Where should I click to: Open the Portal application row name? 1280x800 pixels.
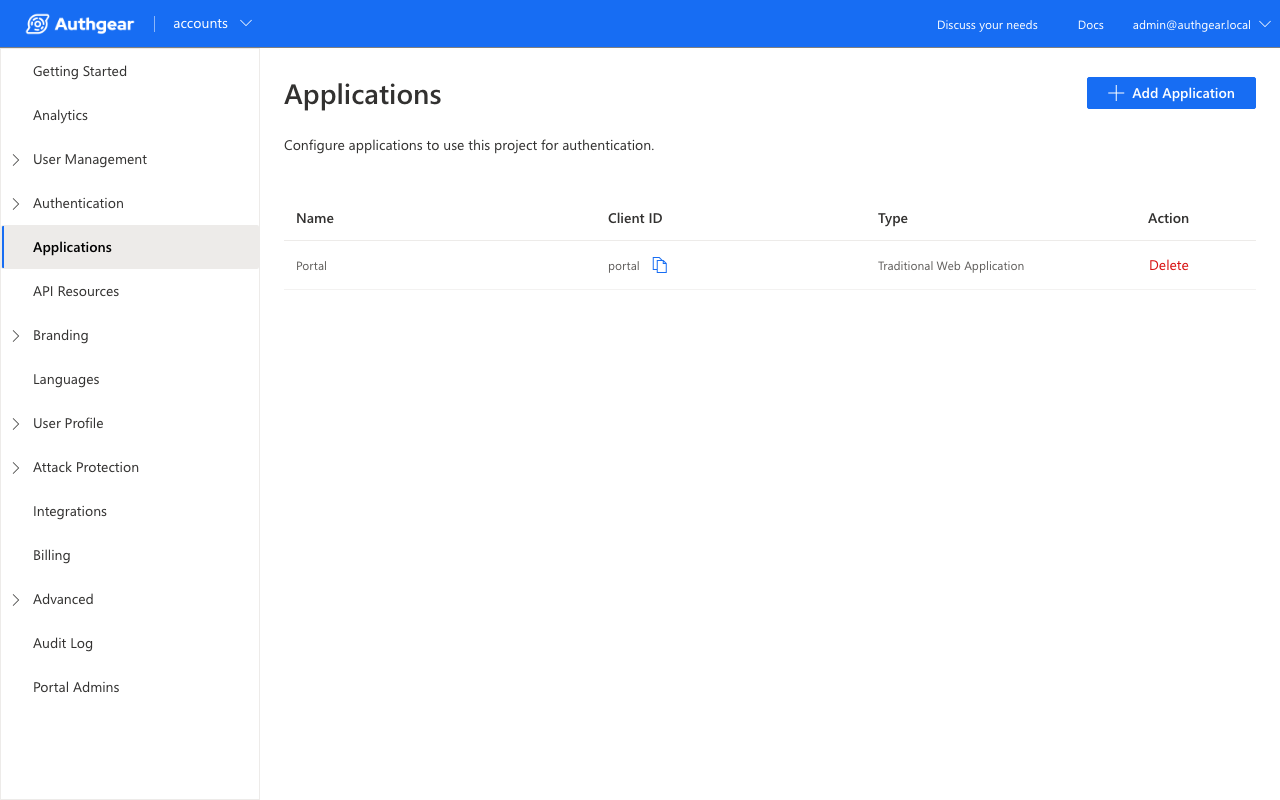pos(311,266)
